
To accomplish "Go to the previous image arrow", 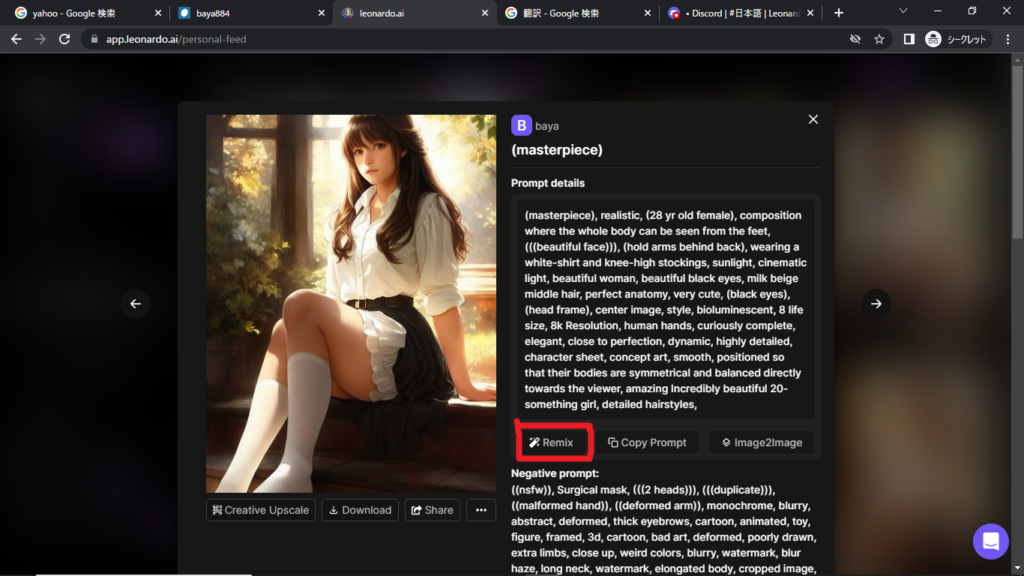I will tap(136, 304).
